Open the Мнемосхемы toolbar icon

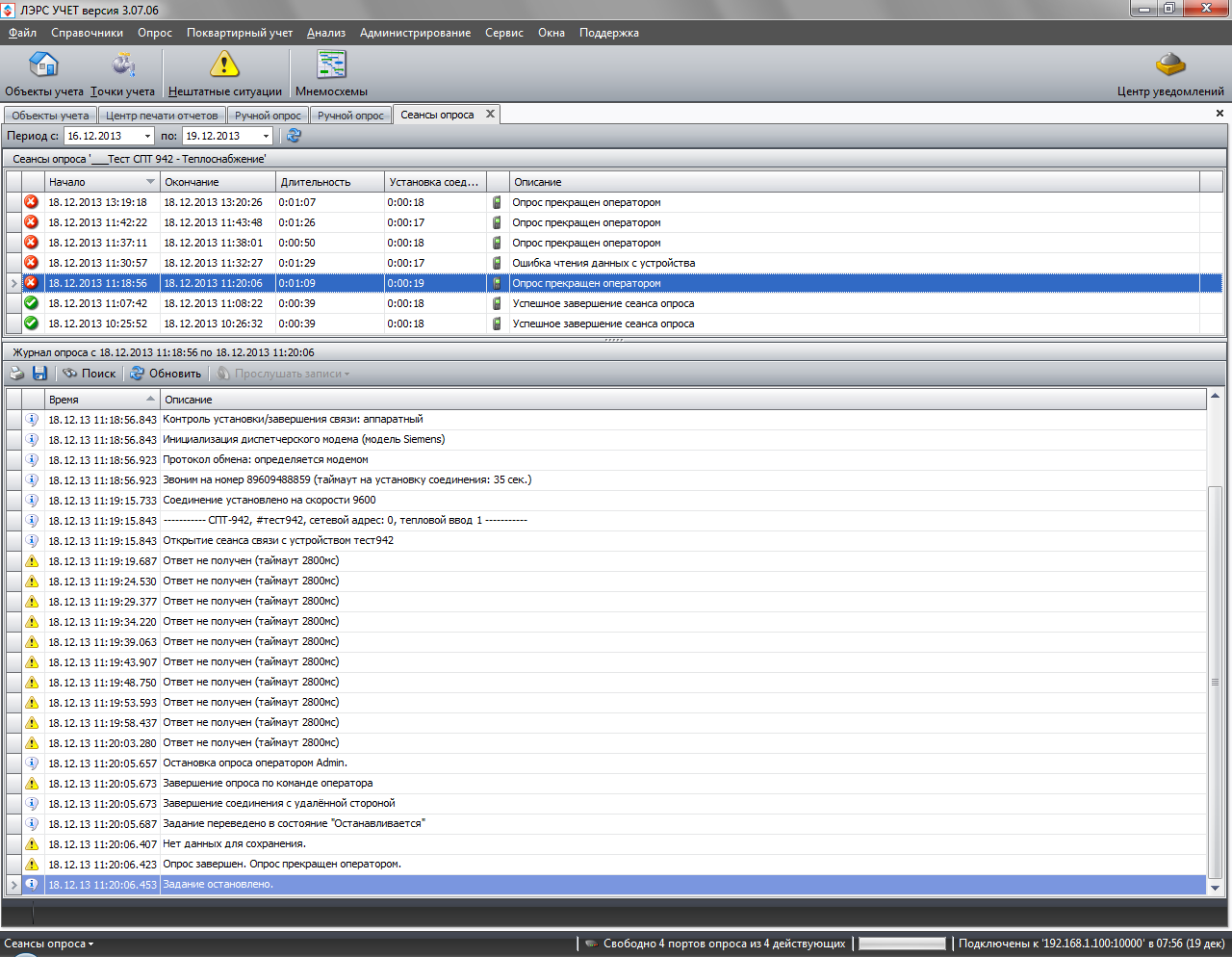pyautogui.click(x=331, y=65)
